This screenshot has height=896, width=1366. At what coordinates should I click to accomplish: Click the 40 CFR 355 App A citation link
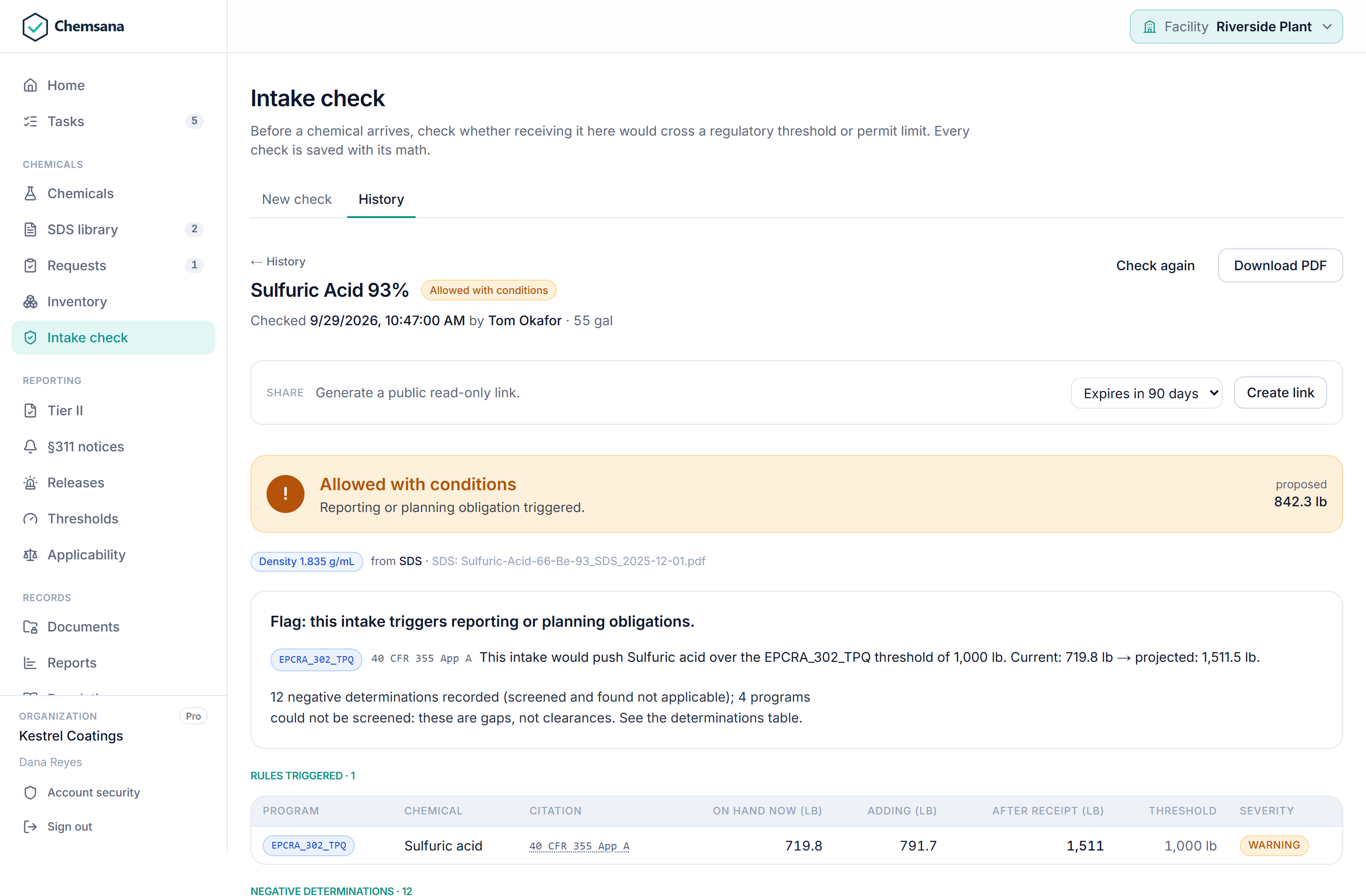(x=579, y=846)
